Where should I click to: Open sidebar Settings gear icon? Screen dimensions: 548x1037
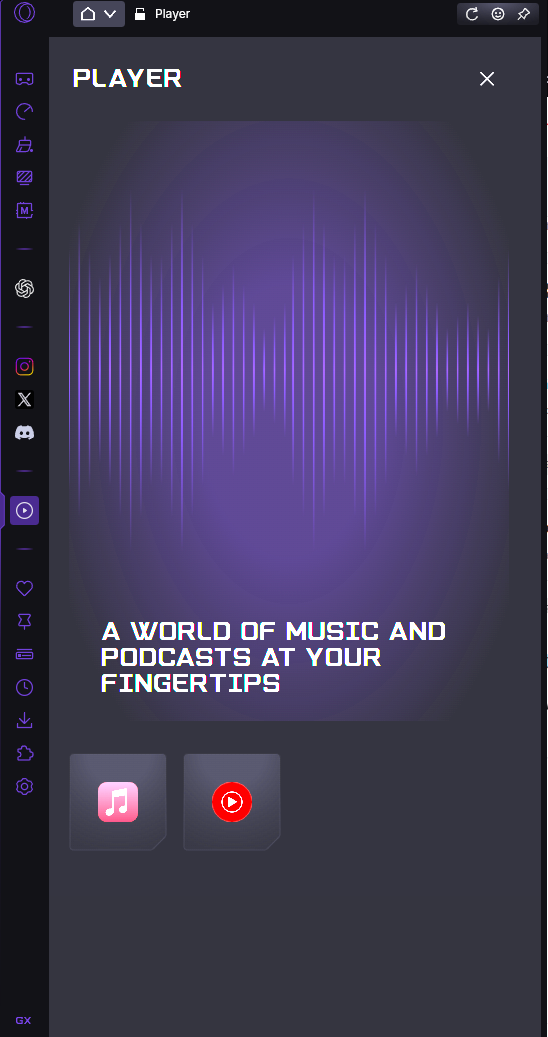pos(24,786)
